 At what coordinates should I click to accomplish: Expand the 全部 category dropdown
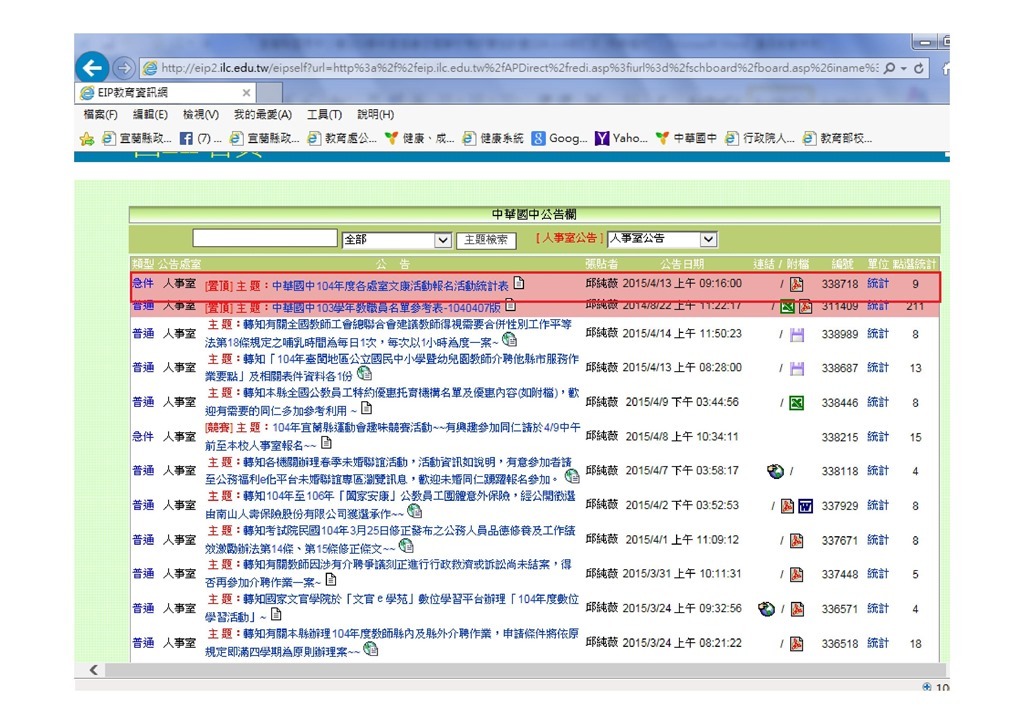click(x=442, y=240)
